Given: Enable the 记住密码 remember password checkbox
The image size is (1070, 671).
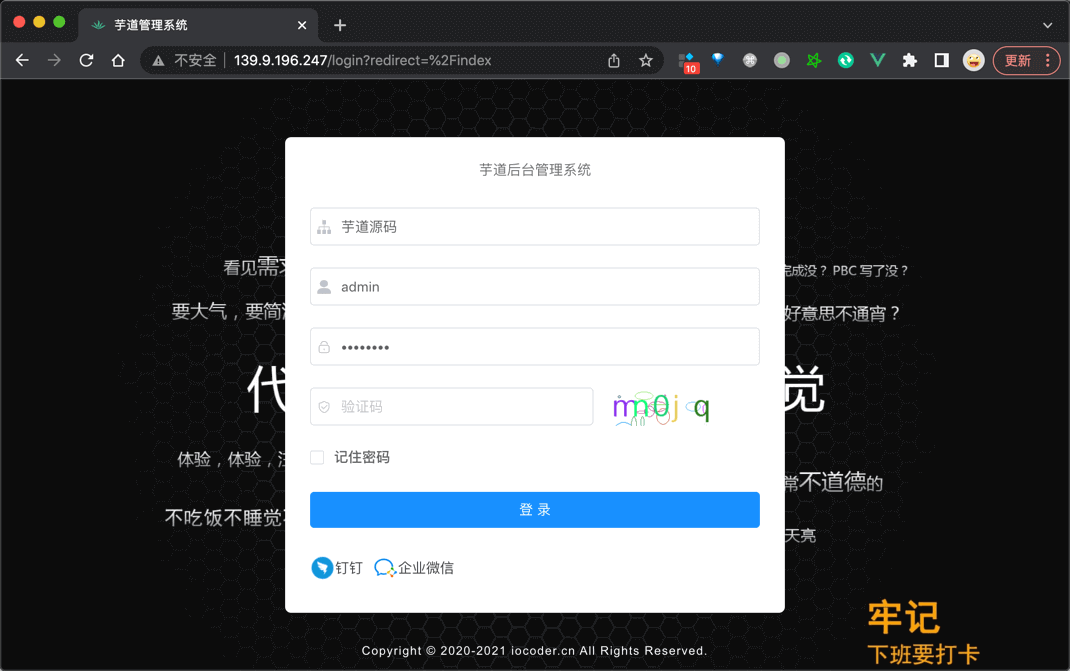Looking at the screenshot, I should point(317,457).
